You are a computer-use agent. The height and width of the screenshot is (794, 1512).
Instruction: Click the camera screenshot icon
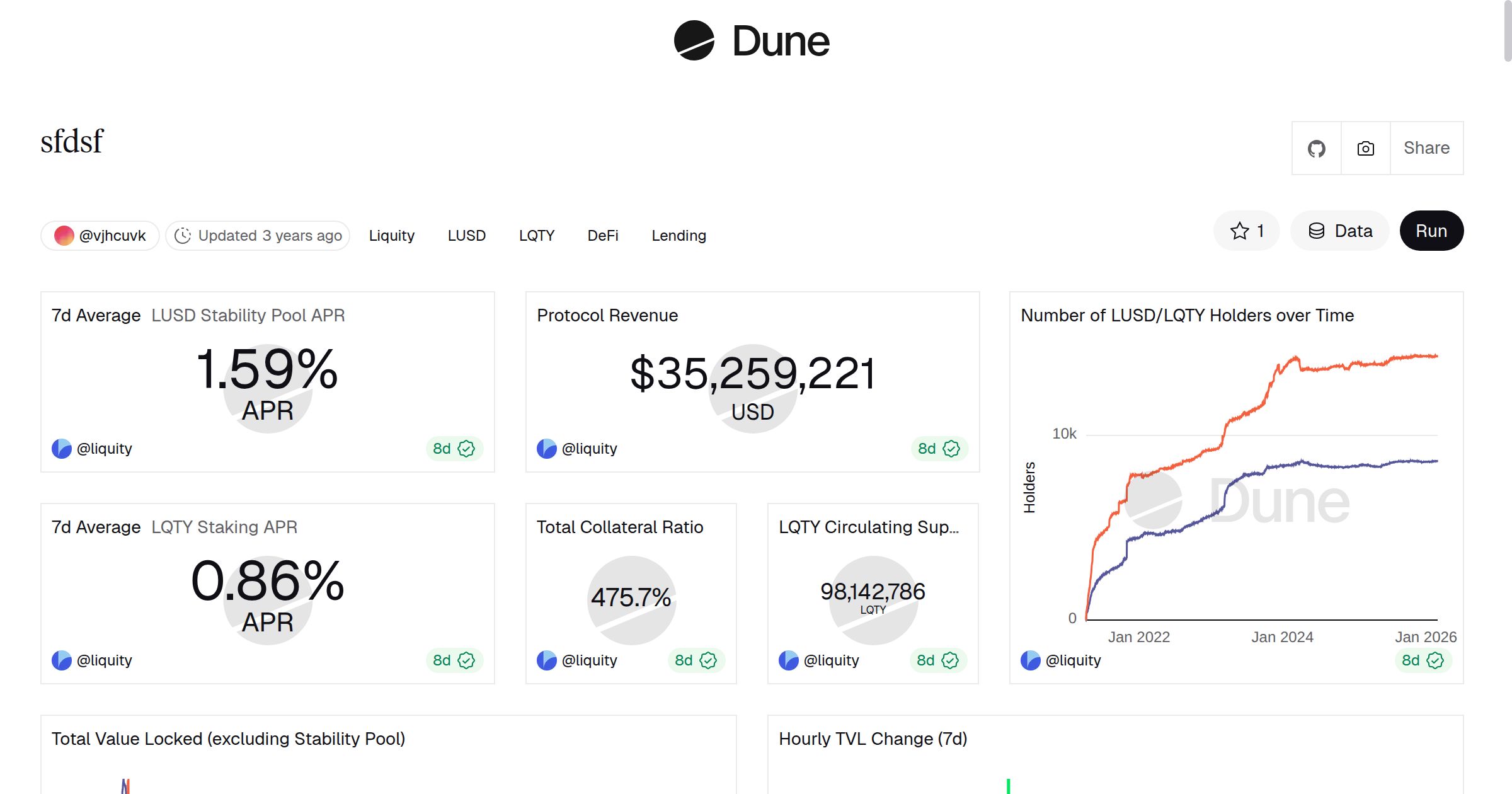(x=1365, y=148)
